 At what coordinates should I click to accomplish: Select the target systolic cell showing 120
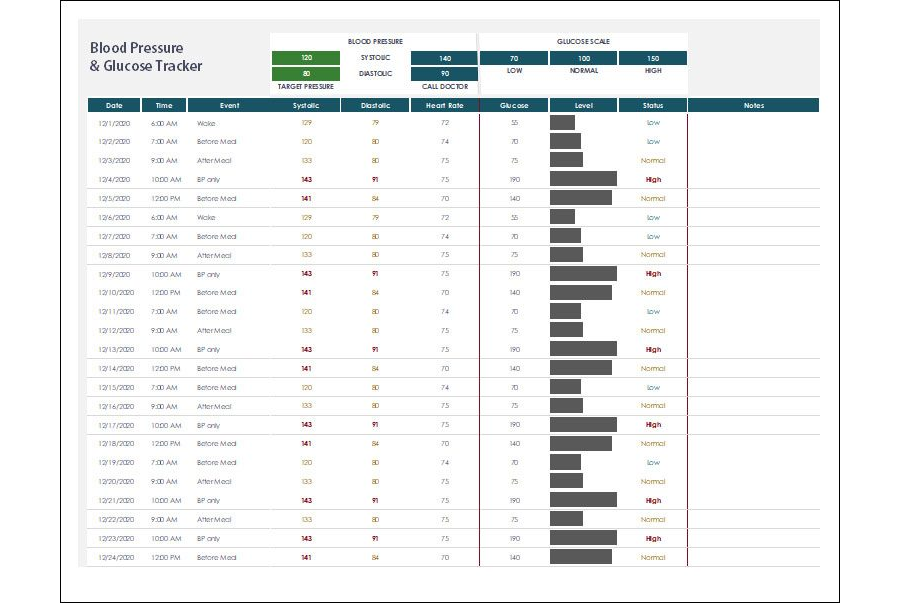(306, 58)
